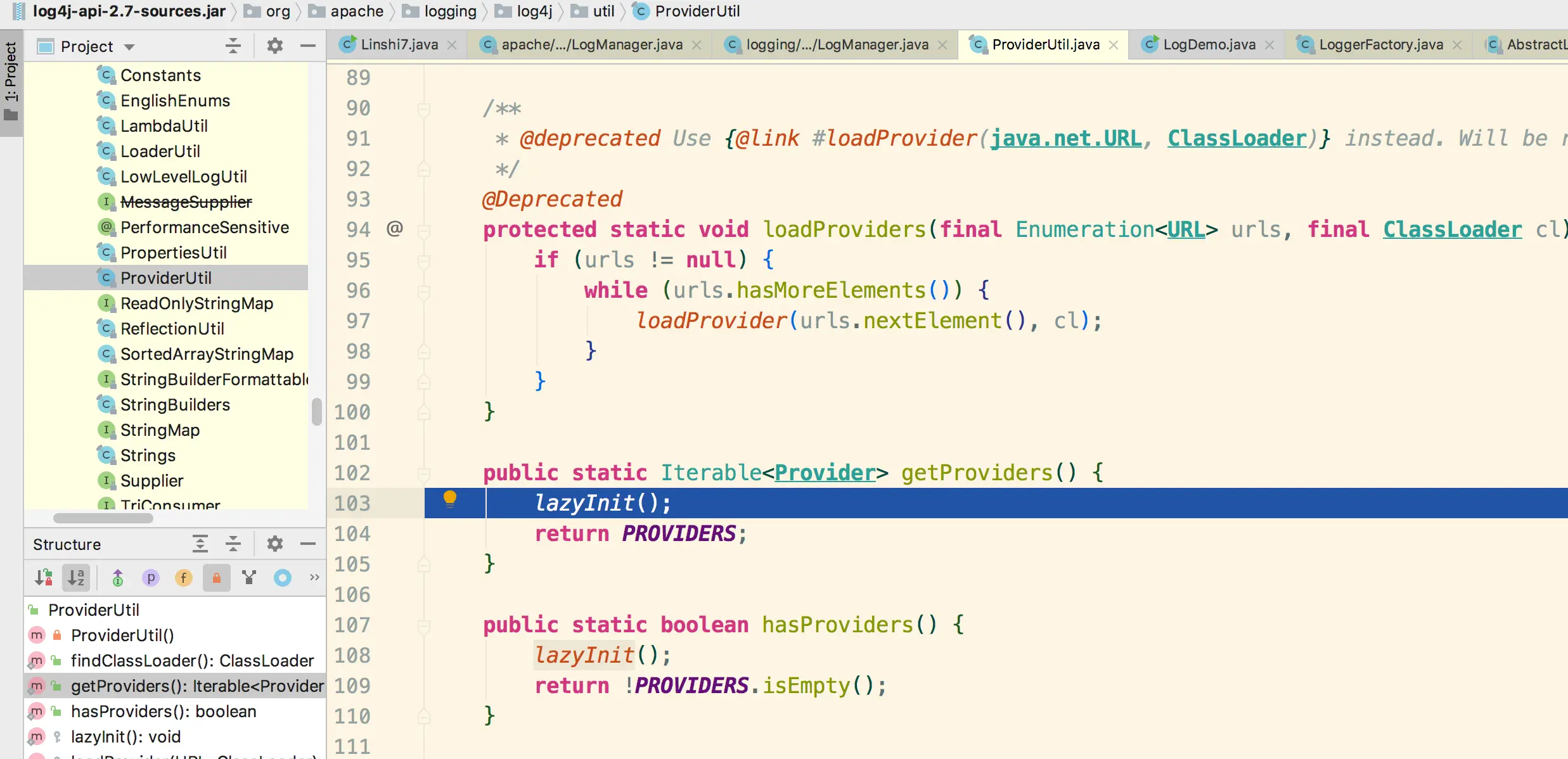
Task: Click the intention lightbulb on line 103
Action: [x=449, y=499]
